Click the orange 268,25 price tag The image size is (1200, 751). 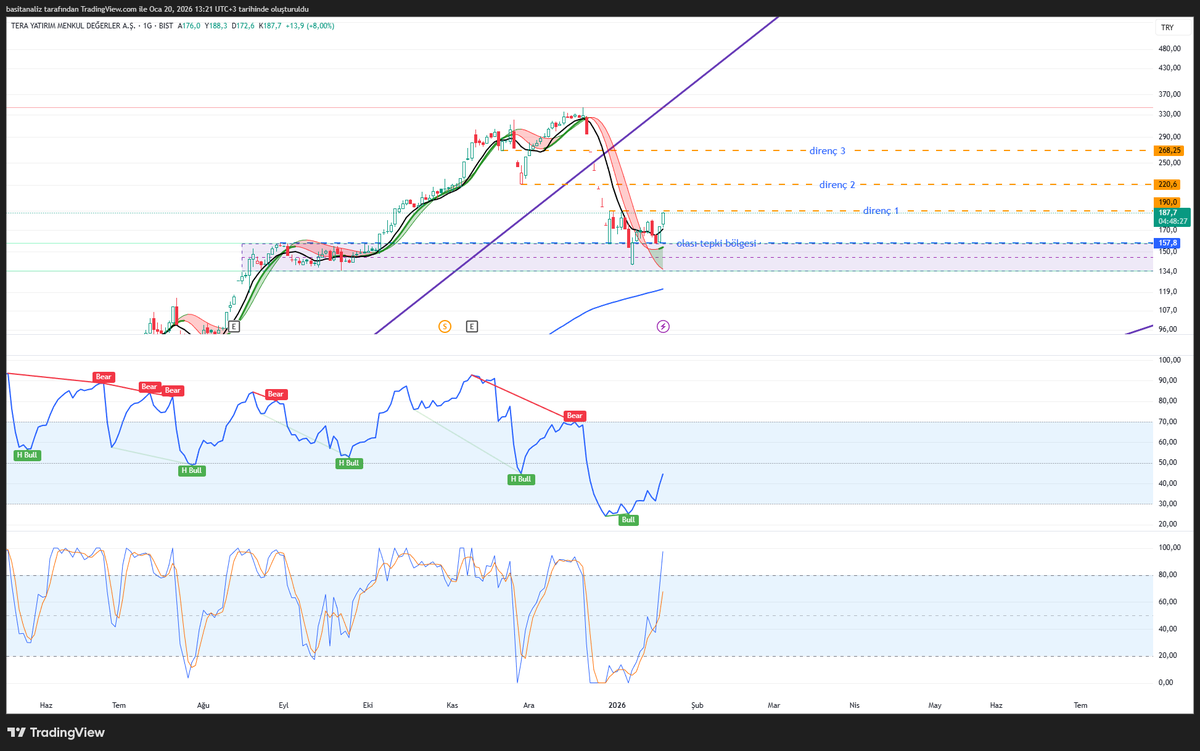coord(1168,150)
